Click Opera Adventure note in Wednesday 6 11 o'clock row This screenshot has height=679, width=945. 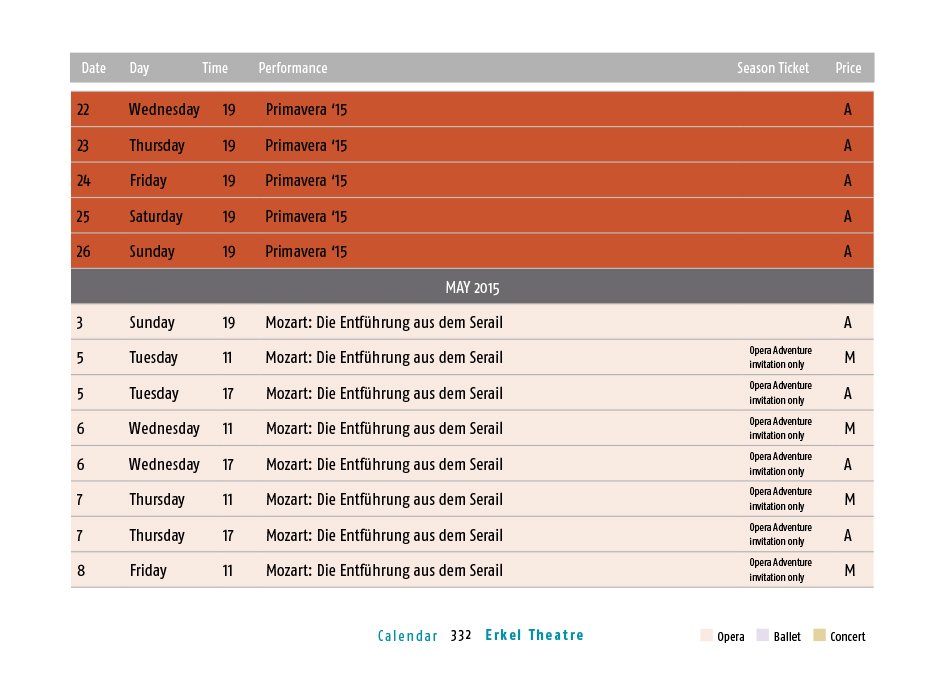[x=780, y=428]
